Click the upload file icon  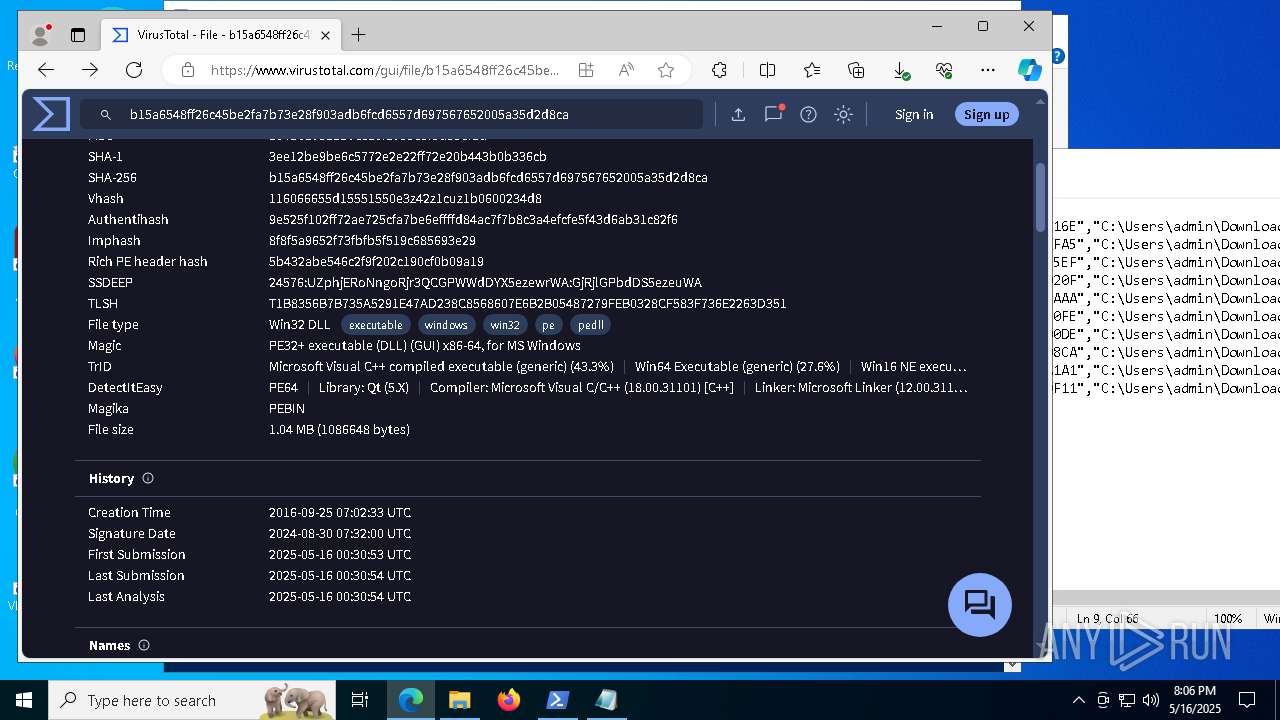738,115
